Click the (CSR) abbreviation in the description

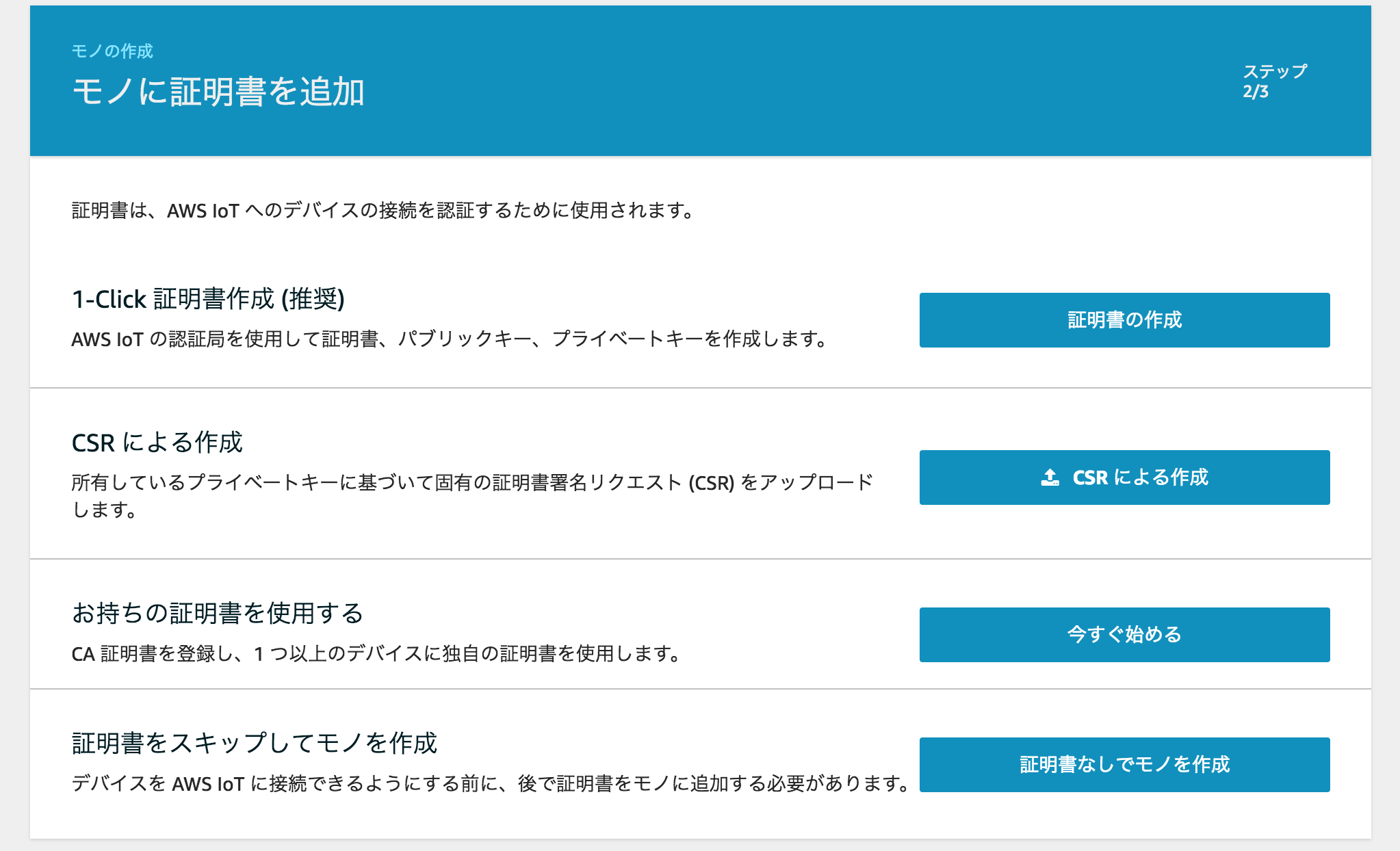[x=711, y=483]
